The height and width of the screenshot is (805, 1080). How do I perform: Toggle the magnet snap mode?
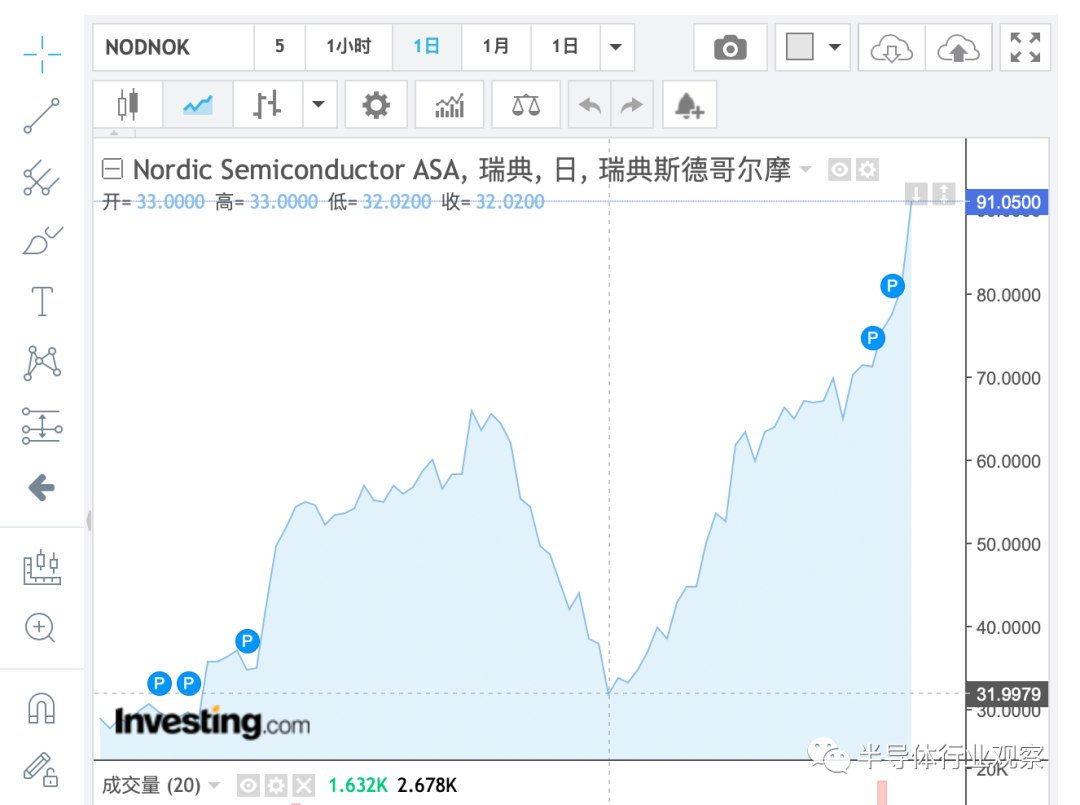[41, 708]
